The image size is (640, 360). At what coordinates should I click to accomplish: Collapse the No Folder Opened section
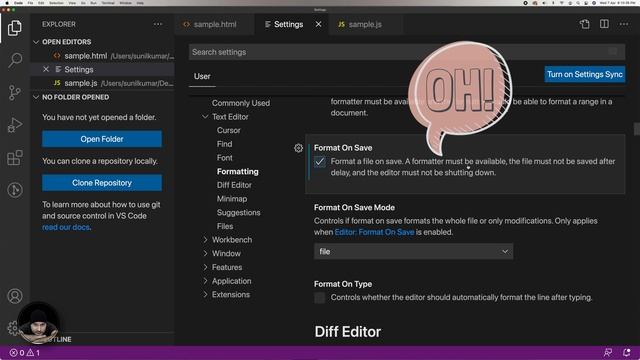(x=36, y=97)
